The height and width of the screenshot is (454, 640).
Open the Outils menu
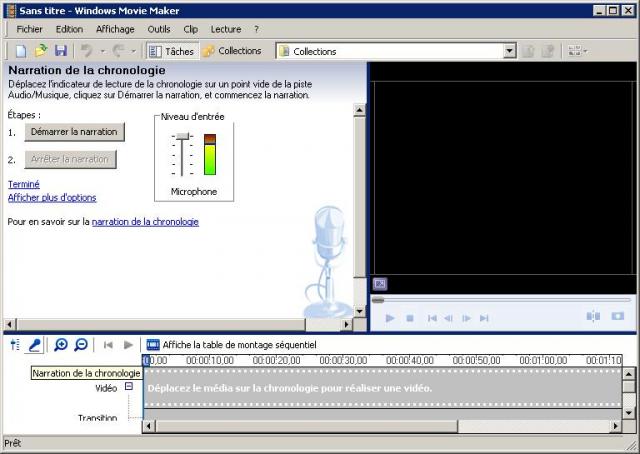(x=159, y=29)
